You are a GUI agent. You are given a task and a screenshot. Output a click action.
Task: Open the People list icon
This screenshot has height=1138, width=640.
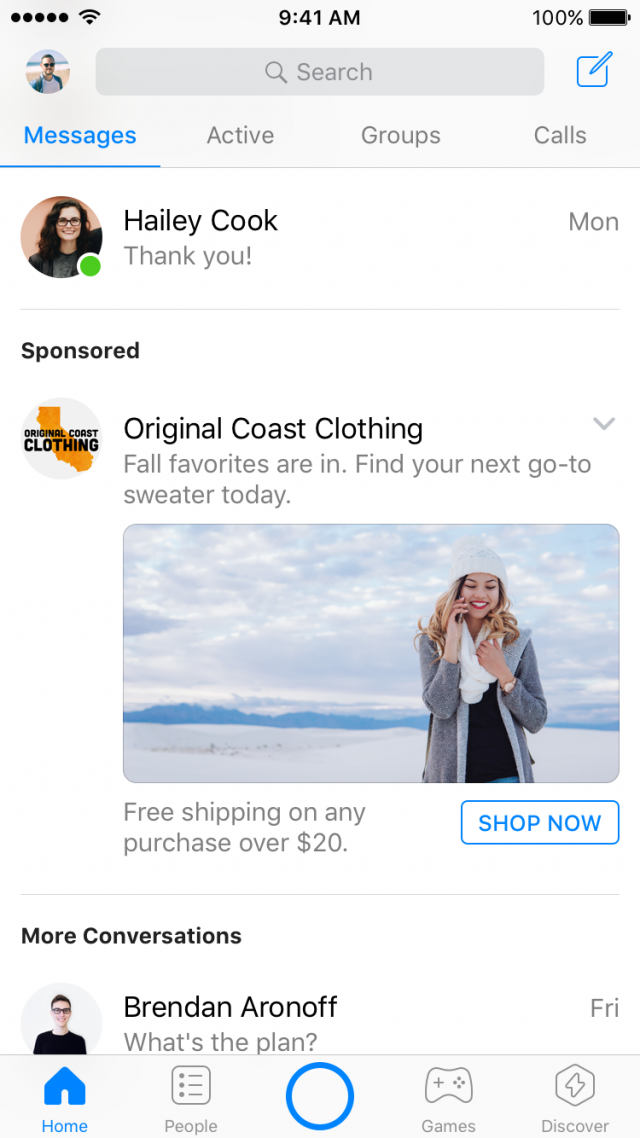click(x=190, y=1088)
